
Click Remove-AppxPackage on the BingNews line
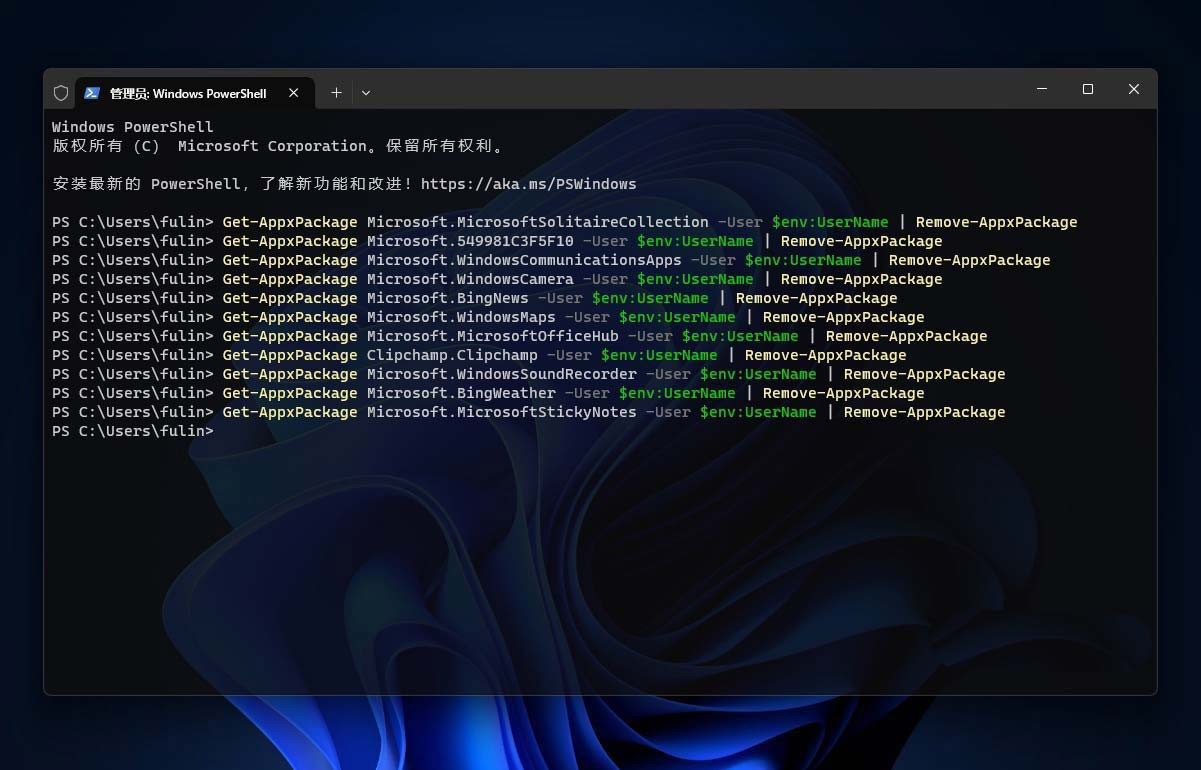click(x=816, y=297)
